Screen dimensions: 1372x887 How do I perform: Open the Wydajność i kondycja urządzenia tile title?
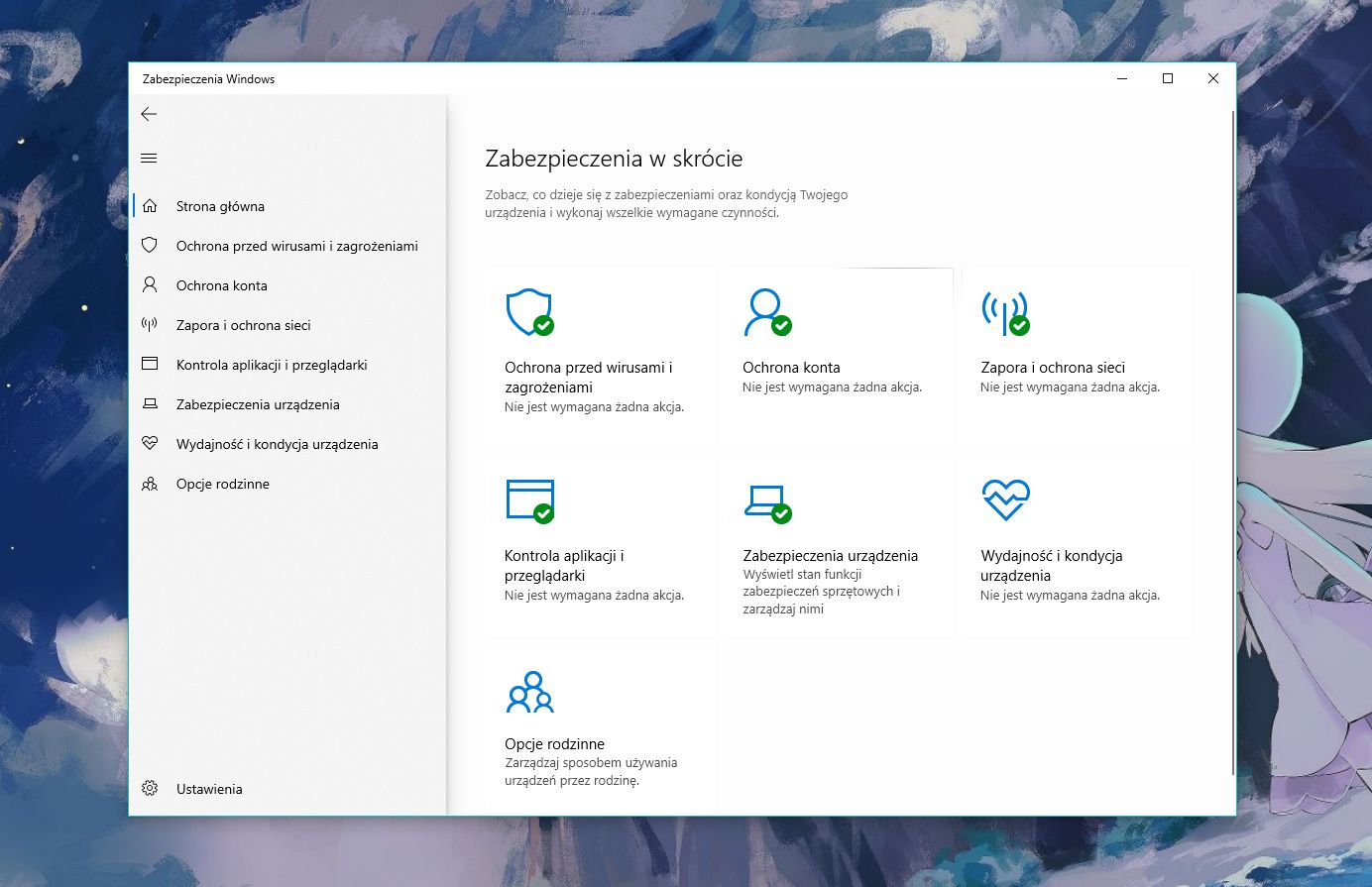[x=1052, y=565]
